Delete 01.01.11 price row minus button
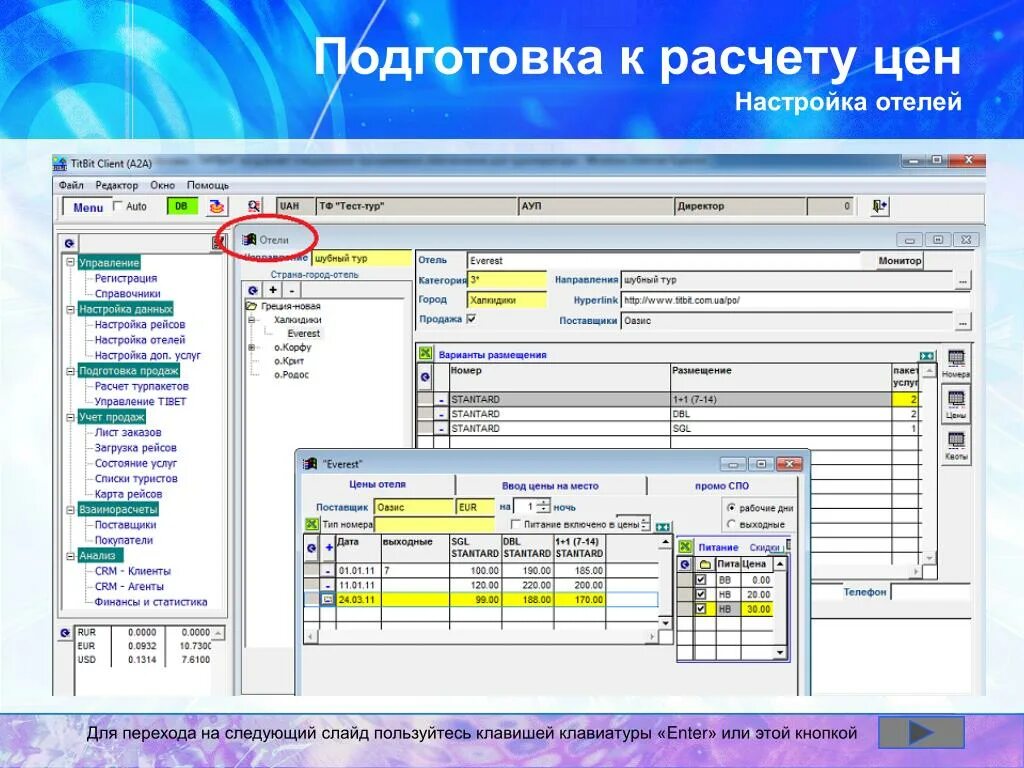The image size is (1024, 768). point(328,571)
